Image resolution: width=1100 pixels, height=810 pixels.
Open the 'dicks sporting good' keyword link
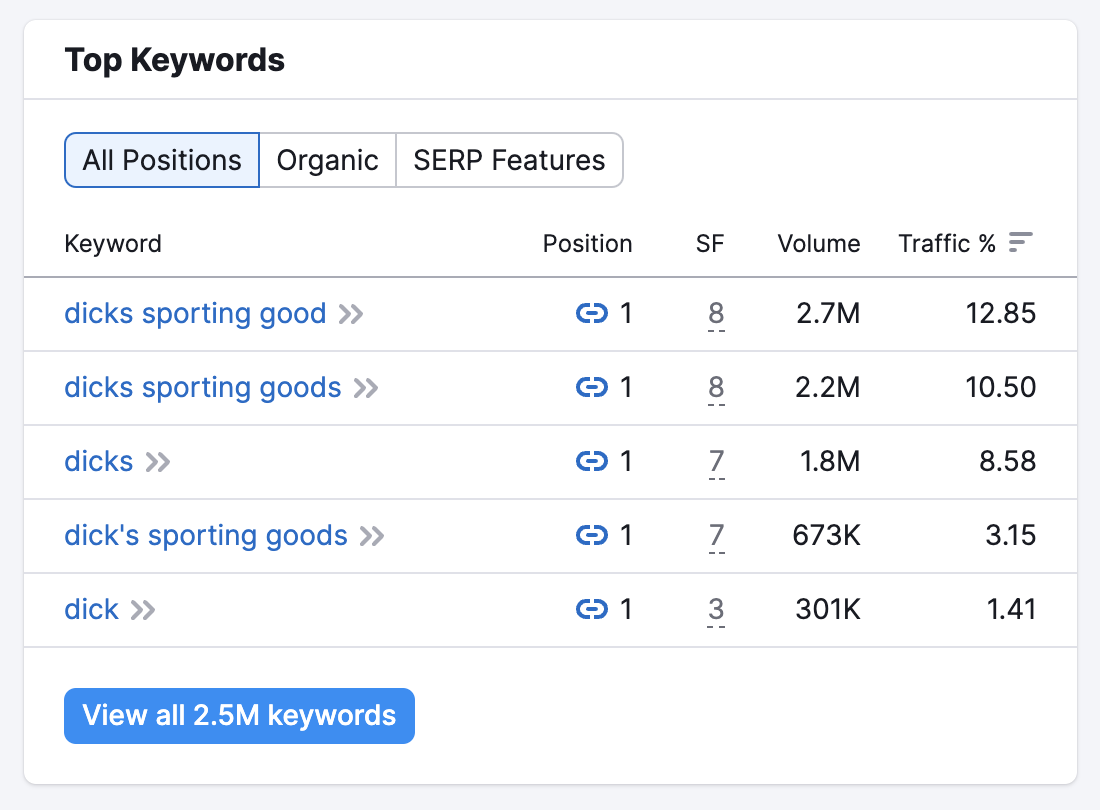[x=195, y=313]
